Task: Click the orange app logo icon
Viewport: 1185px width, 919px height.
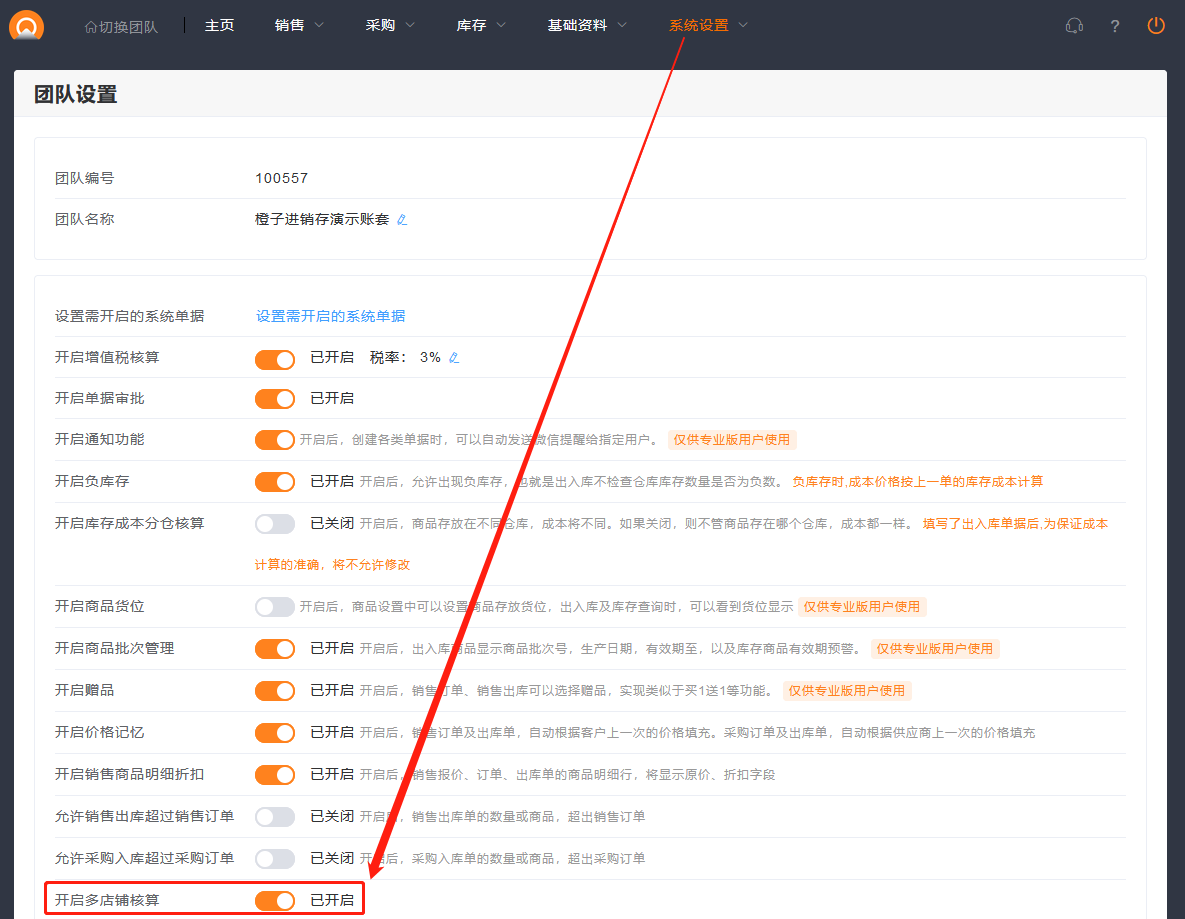Action: point(27,25)
